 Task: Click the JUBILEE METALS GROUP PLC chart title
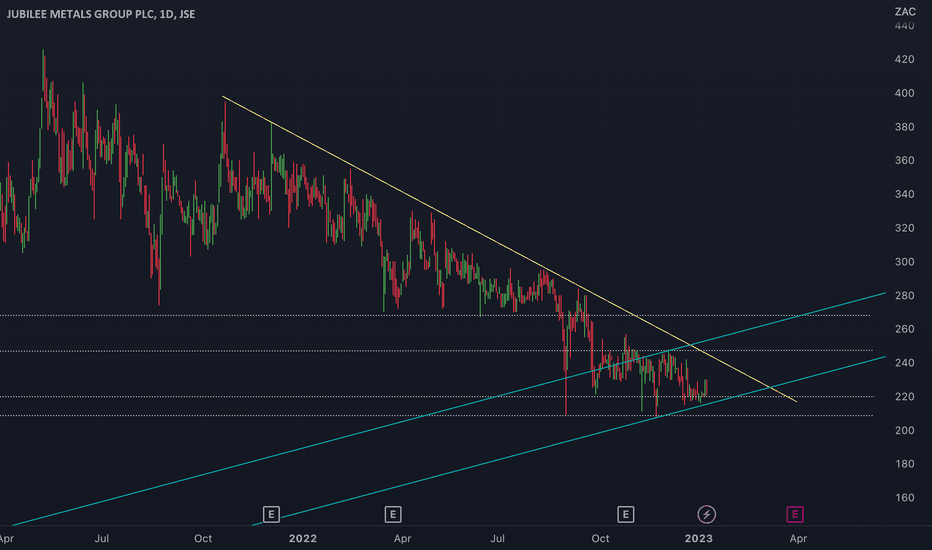click(101, 14)
